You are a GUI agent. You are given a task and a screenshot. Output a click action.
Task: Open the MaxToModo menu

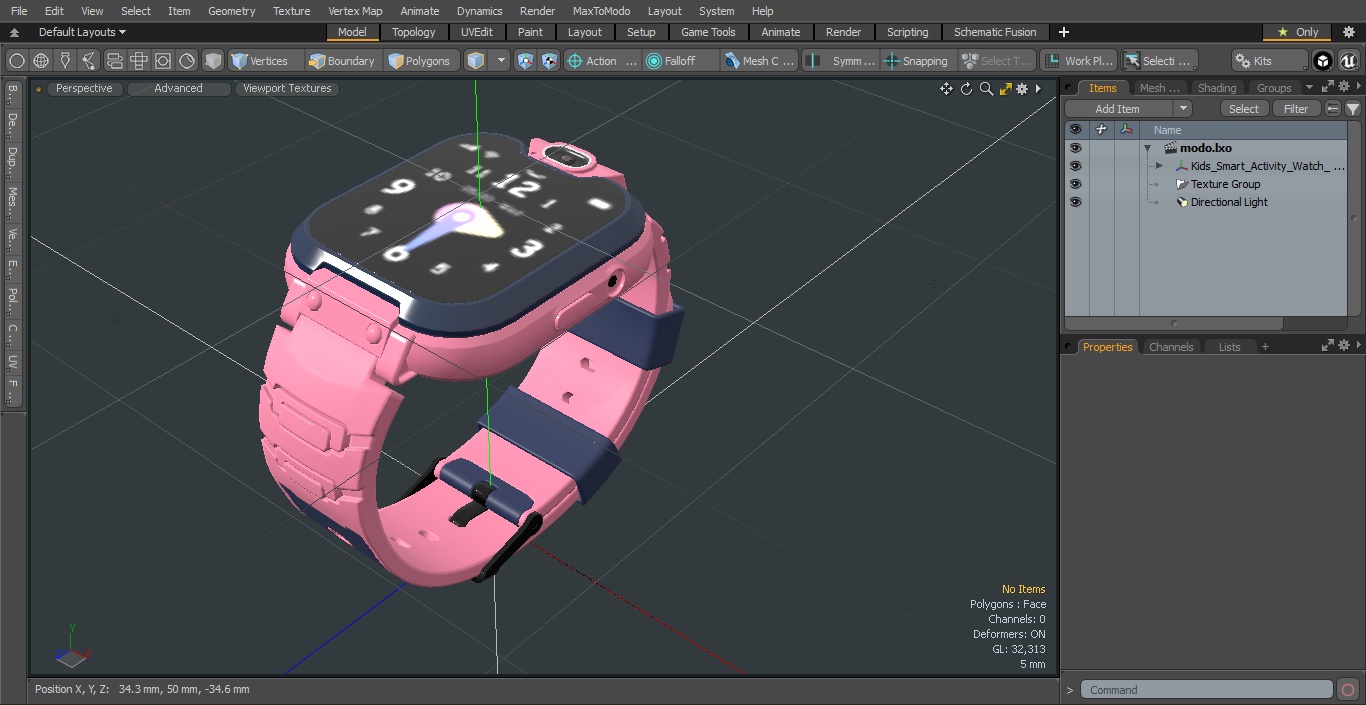point(601,11)
